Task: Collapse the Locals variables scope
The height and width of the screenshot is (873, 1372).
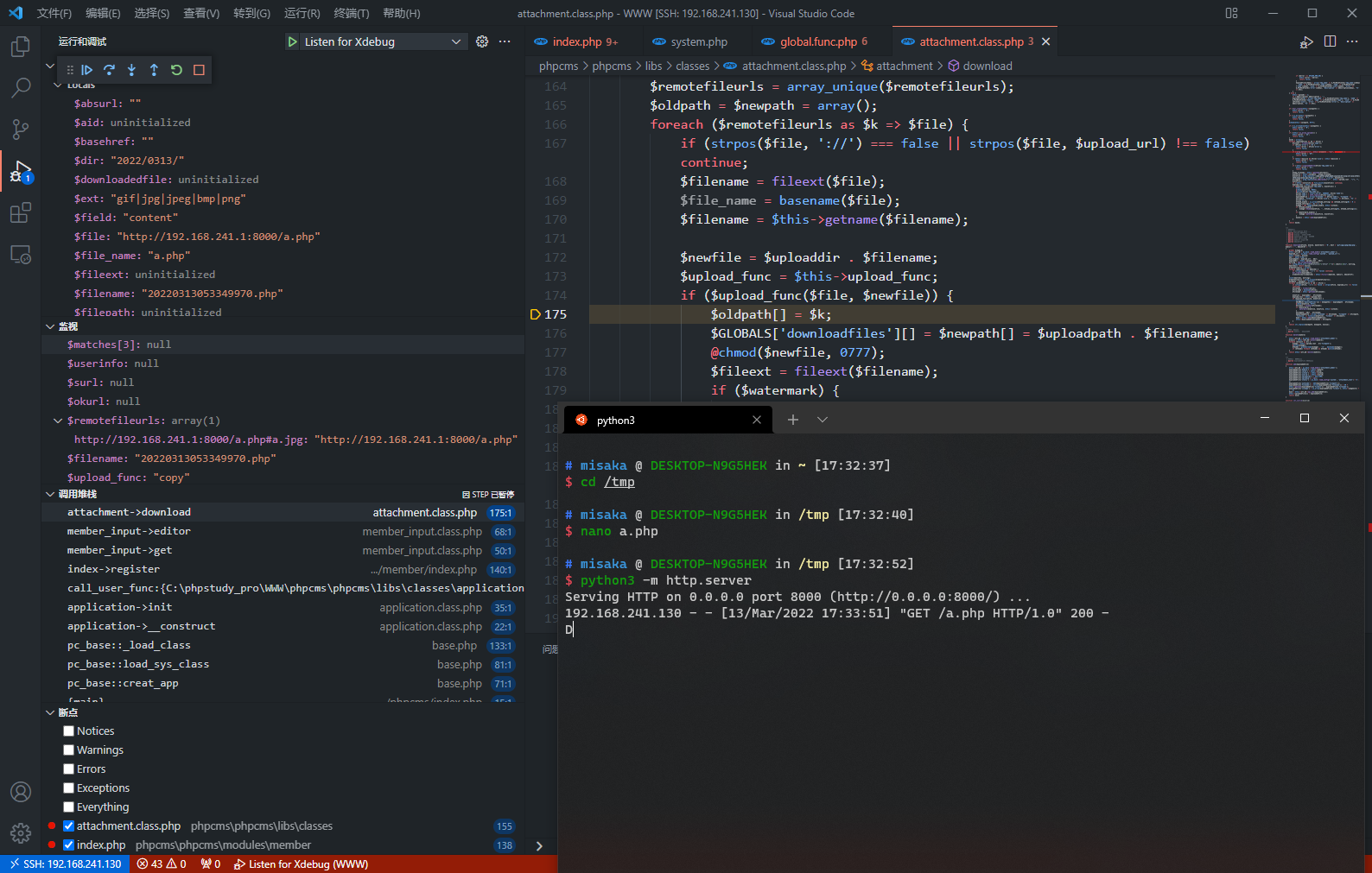Action: click(x=58, y=85)
